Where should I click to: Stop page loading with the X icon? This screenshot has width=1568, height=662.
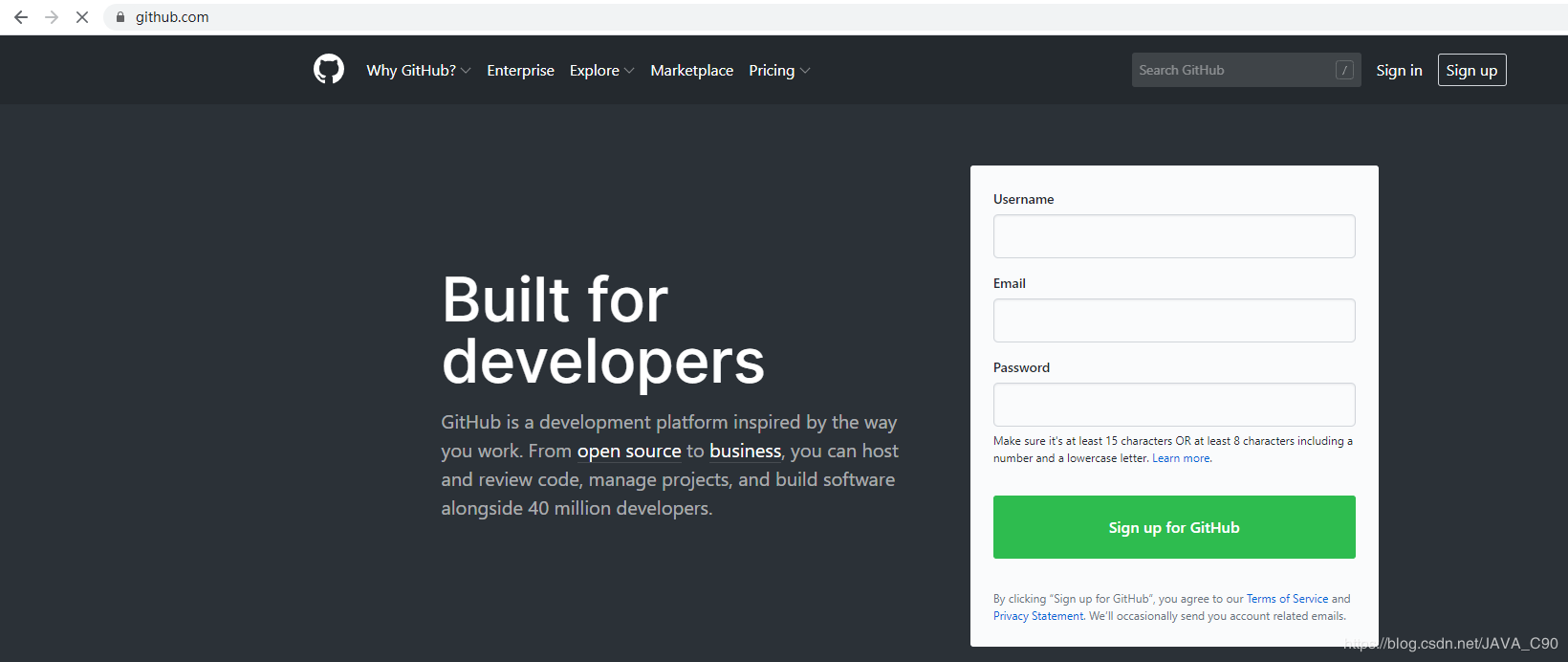[82, 17]
